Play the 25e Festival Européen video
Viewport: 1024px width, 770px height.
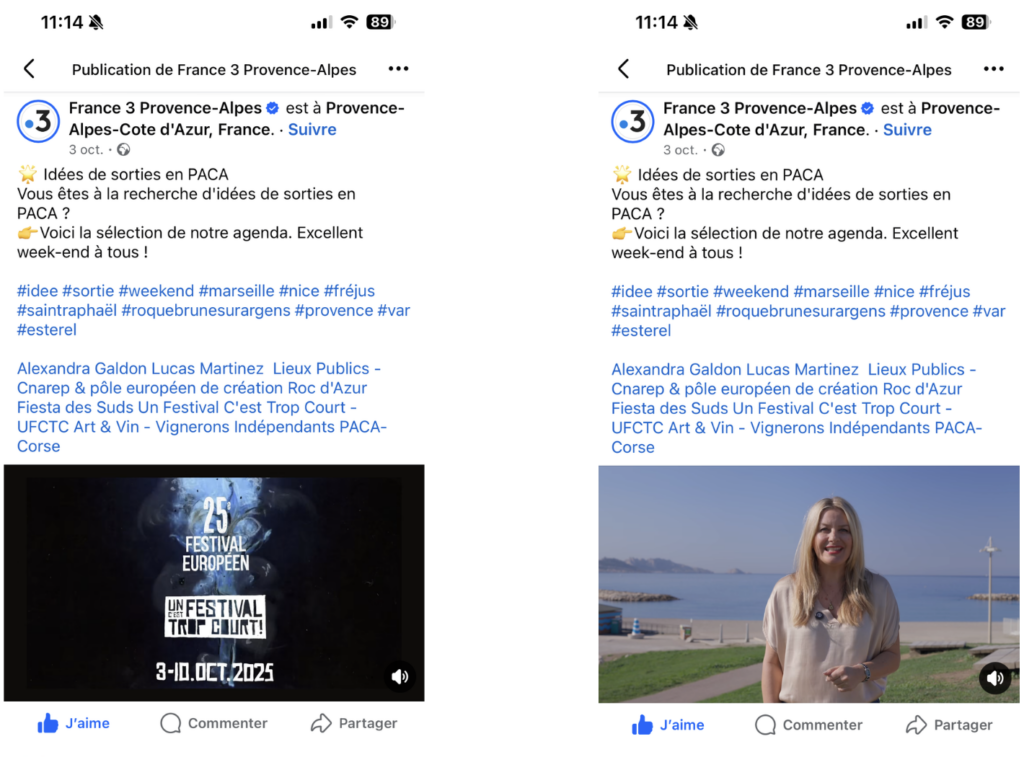214,582
